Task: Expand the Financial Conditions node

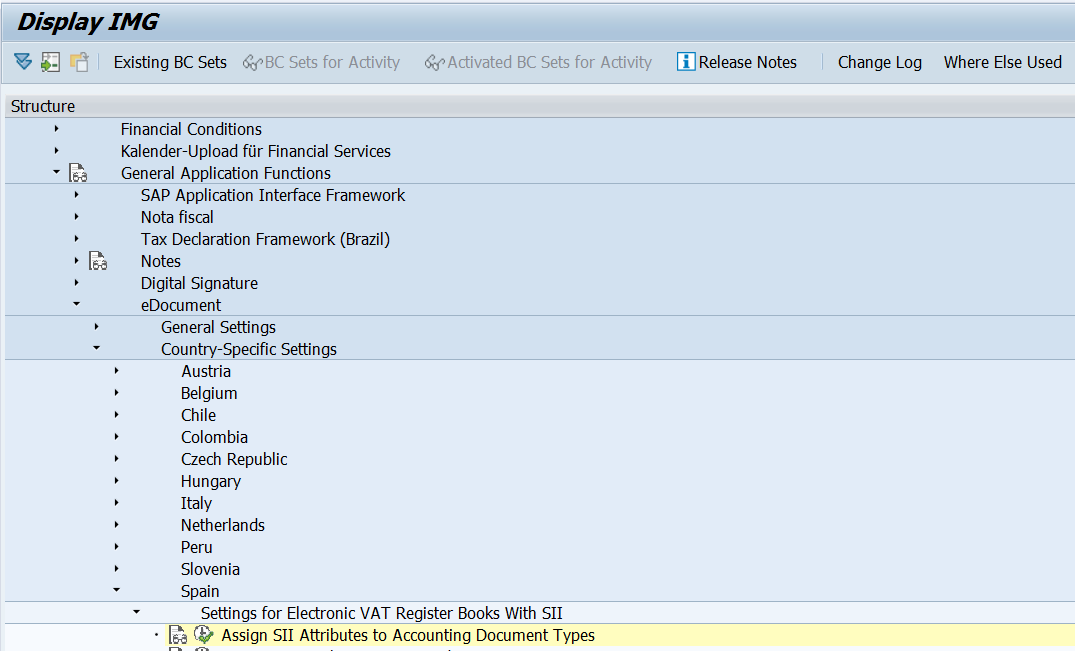Action: [x=56, y=129]
